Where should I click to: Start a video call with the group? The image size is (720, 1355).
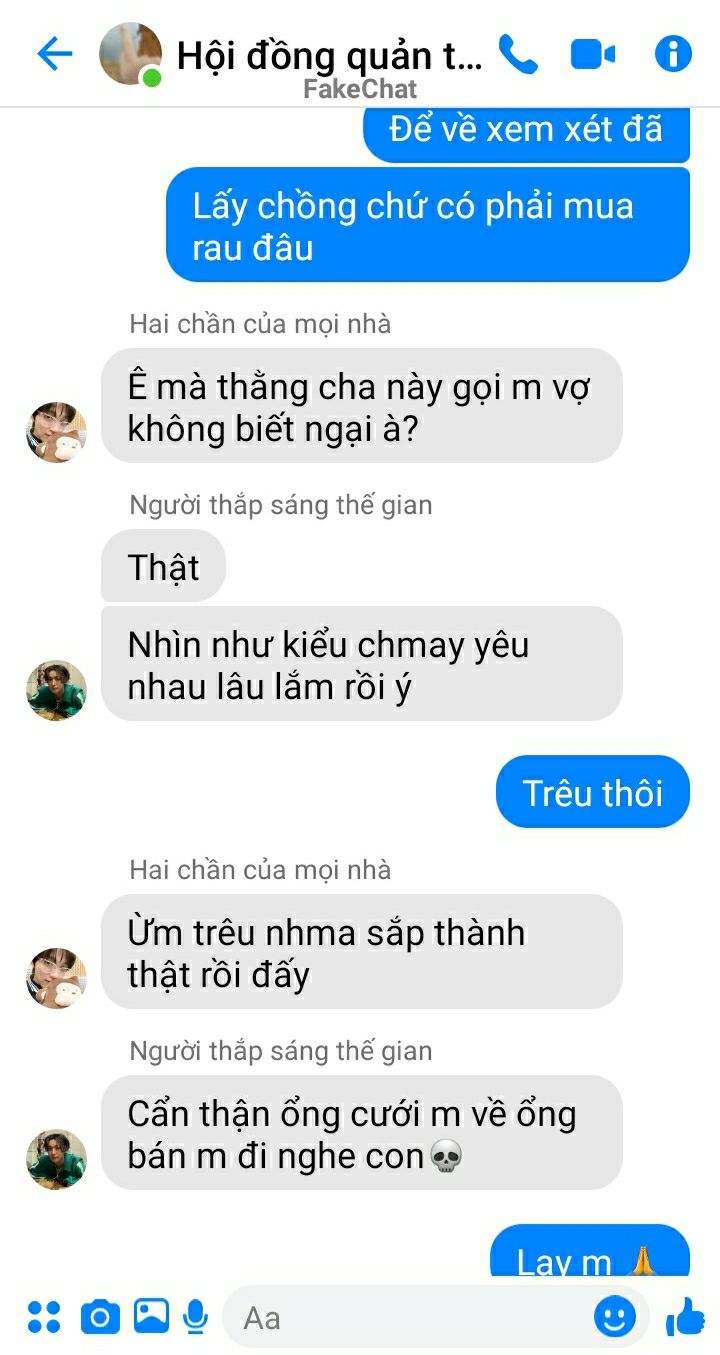(593, 54)
